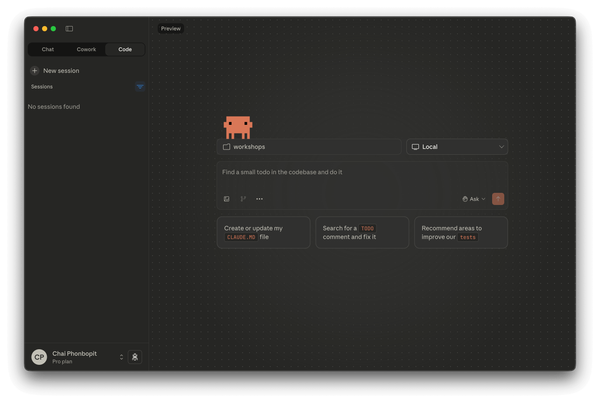Open the Ask permission mode dropdown
The image size is (600, 403).
[474, 199]
